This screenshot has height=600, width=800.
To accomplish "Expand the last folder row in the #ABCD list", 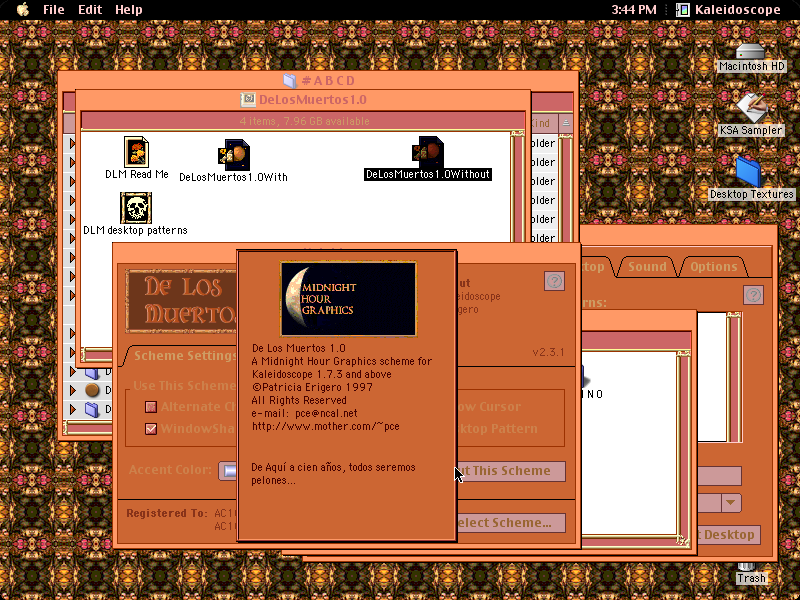I will click(x=73, y=409).
